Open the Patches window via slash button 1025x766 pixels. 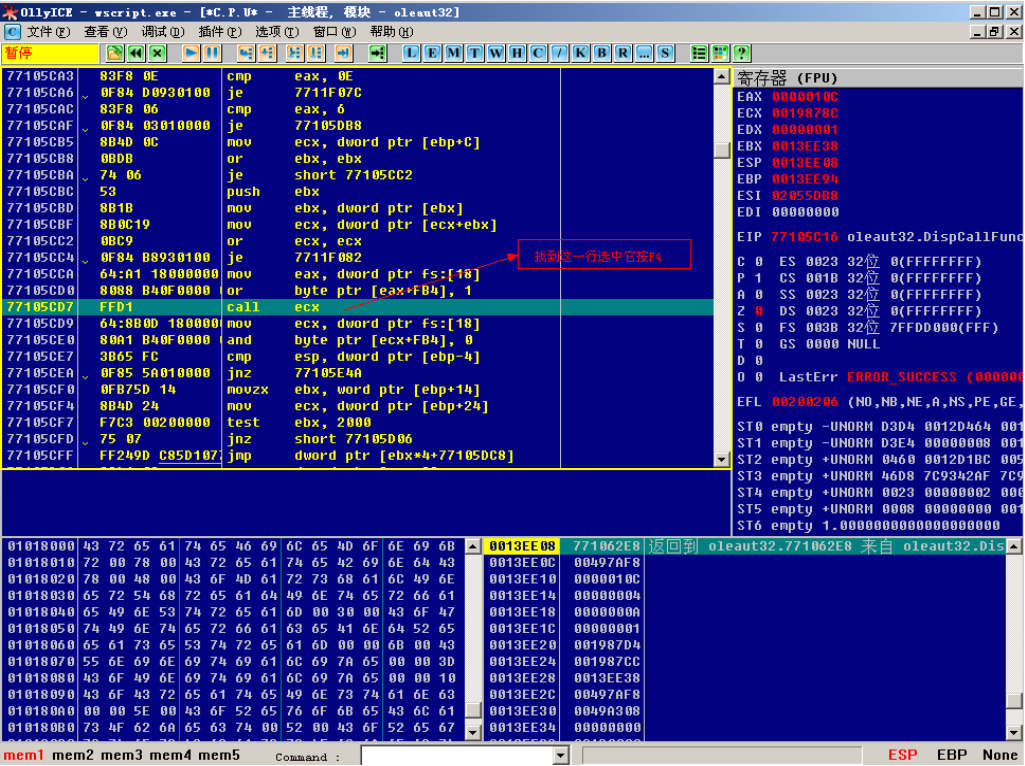tap(560, 54)
